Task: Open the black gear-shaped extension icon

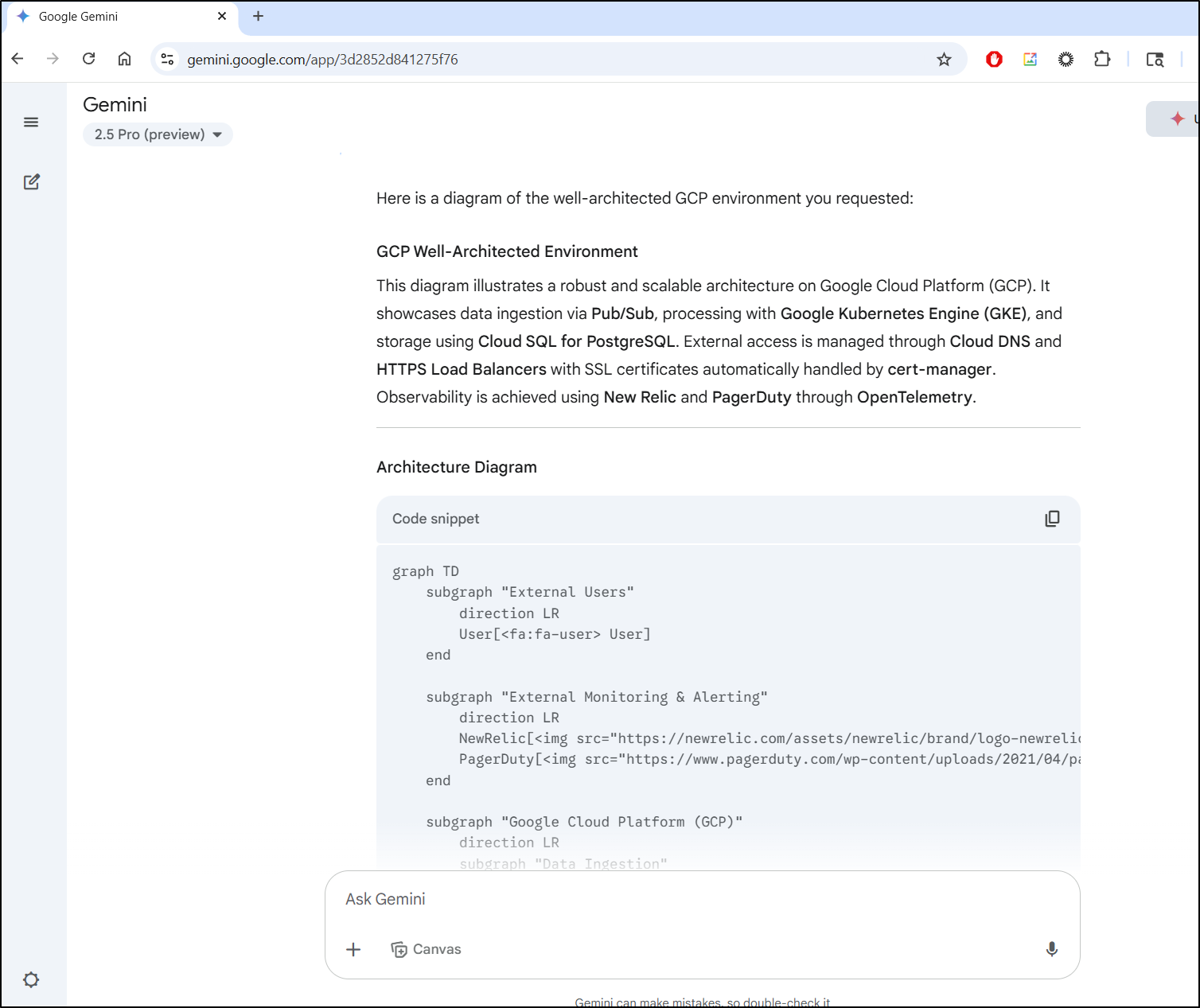Action: pos(1066,59)
